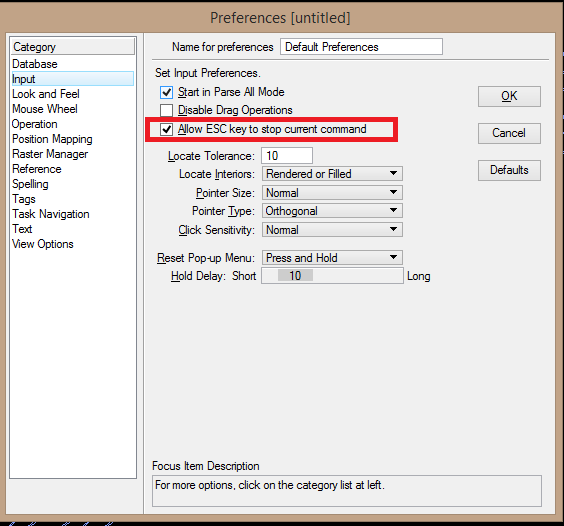Open the Locate Interiors dropdown
The width and height of the screenshot is (564, 526).
coord(332,174)
